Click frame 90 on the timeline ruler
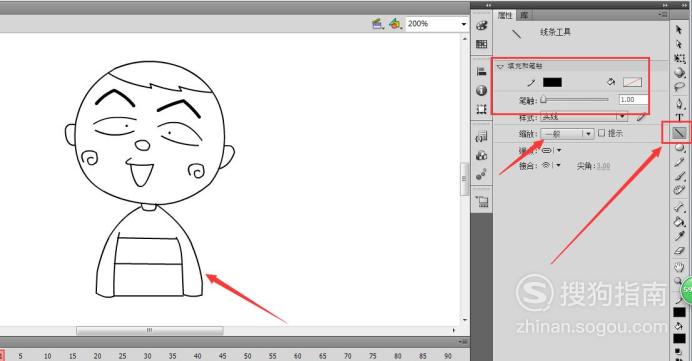 448,356
